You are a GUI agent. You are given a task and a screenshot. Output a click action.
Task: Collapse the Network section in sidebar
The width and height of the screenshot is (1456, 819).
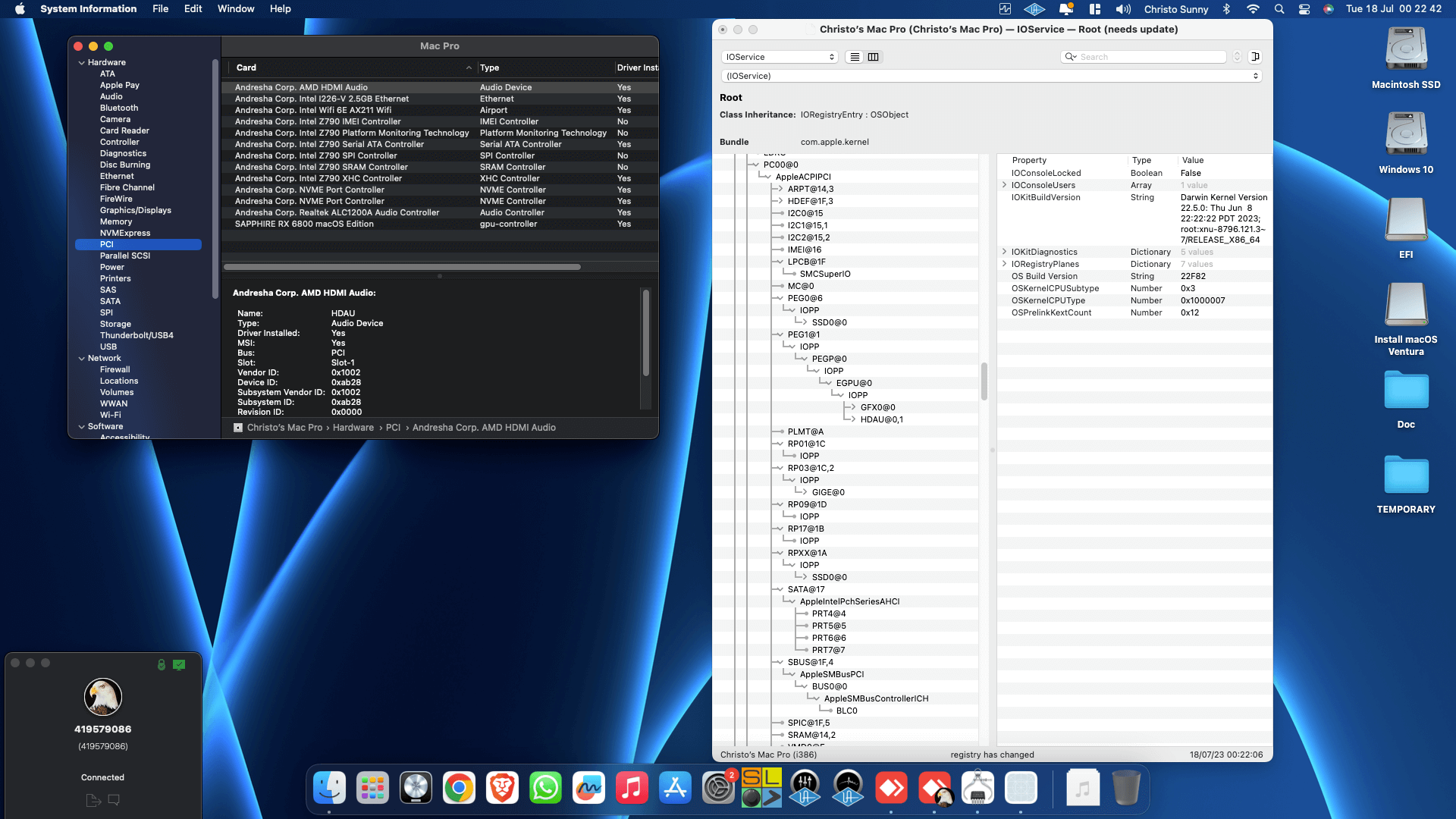tap(82, 359)
